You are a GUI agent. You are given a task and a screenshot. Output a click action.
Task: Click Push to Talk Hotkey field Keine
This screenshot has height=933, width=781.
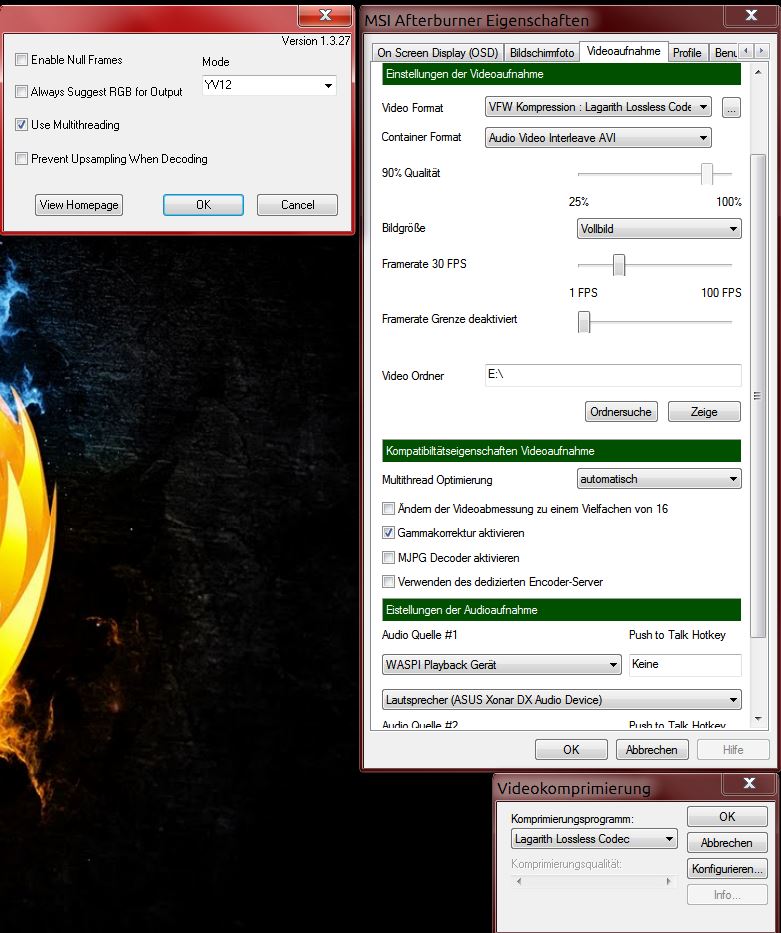click(685, 665)
